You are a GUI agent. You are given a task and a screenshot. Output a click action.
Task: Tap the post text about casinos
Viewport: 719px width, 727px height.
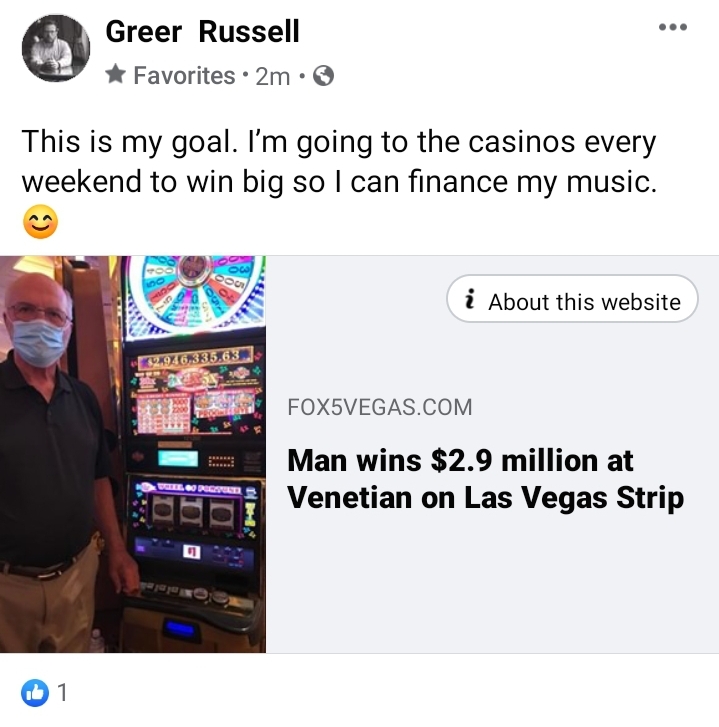pyautogui.click(x=339, y=161)
